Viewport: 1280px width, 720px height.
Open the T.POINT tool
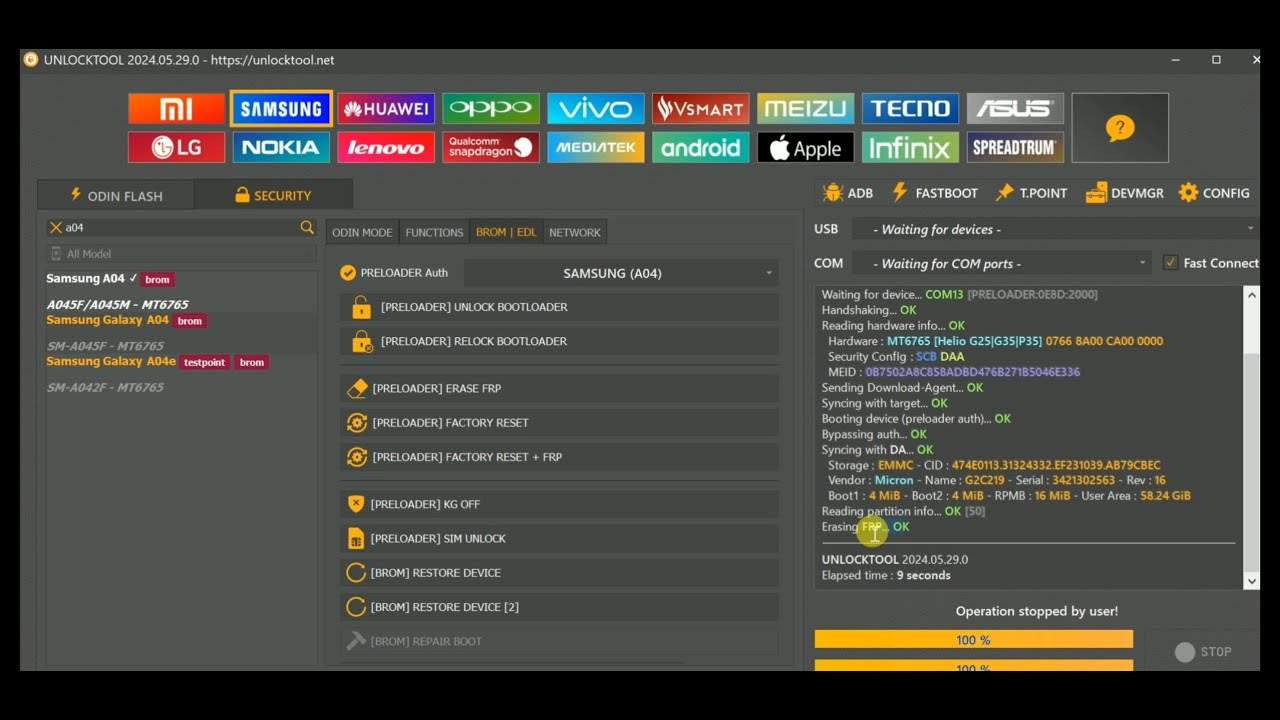coord(1031,193)
